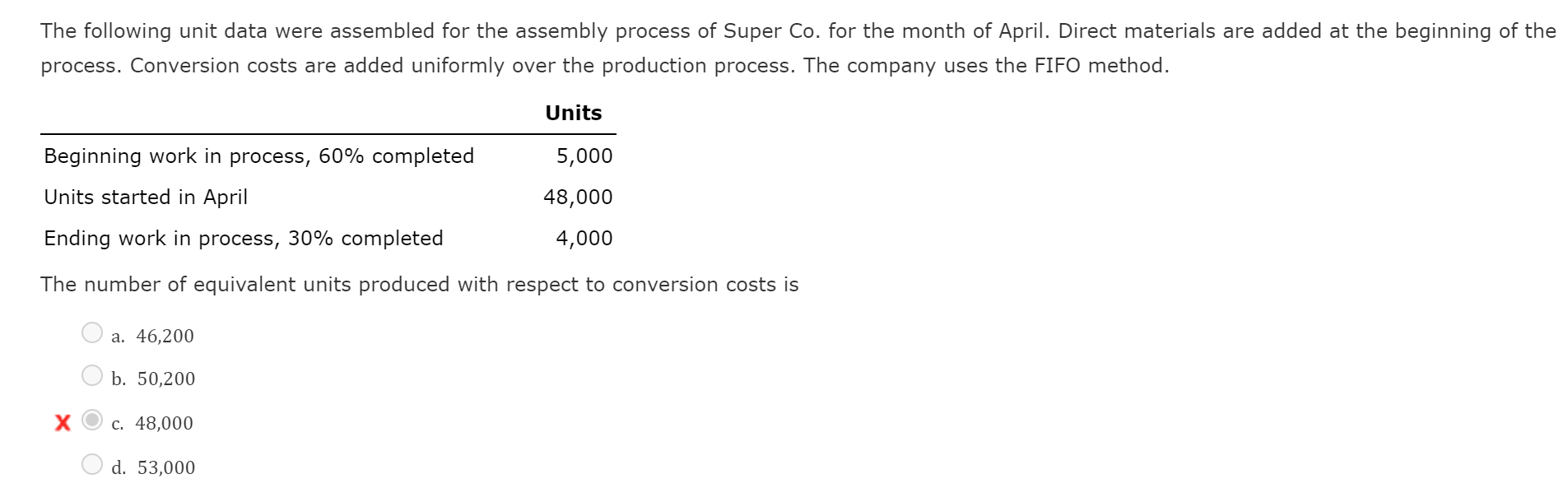The width and height of the screenshot is (1568, 502).
Task: Click the radio button beside 53,000
Action: pyautogui.click(x=92, y=464)
